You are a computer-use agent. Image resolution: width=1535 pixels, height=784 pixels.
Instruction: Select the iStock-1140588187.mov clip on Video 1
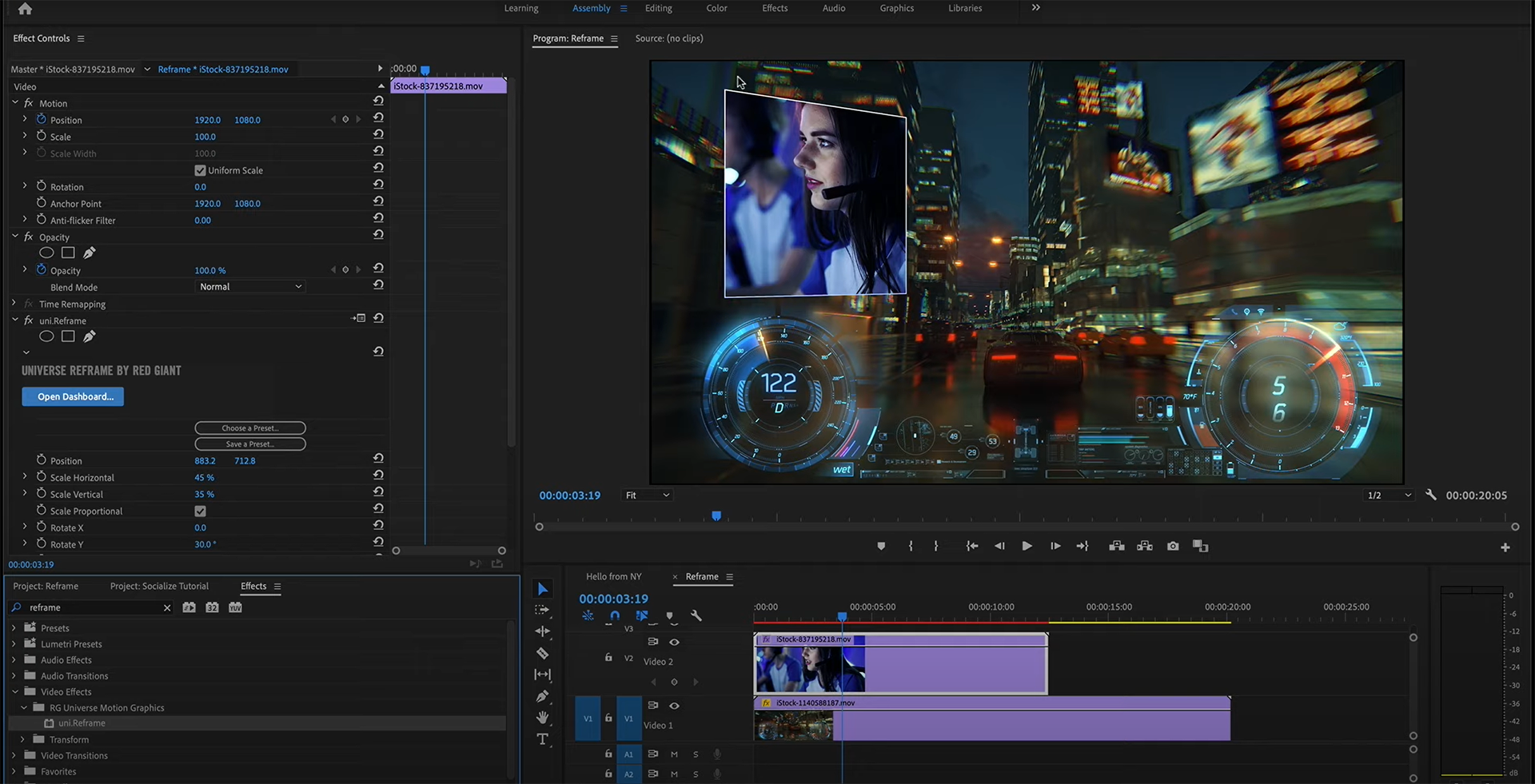[x=991, y=718]
